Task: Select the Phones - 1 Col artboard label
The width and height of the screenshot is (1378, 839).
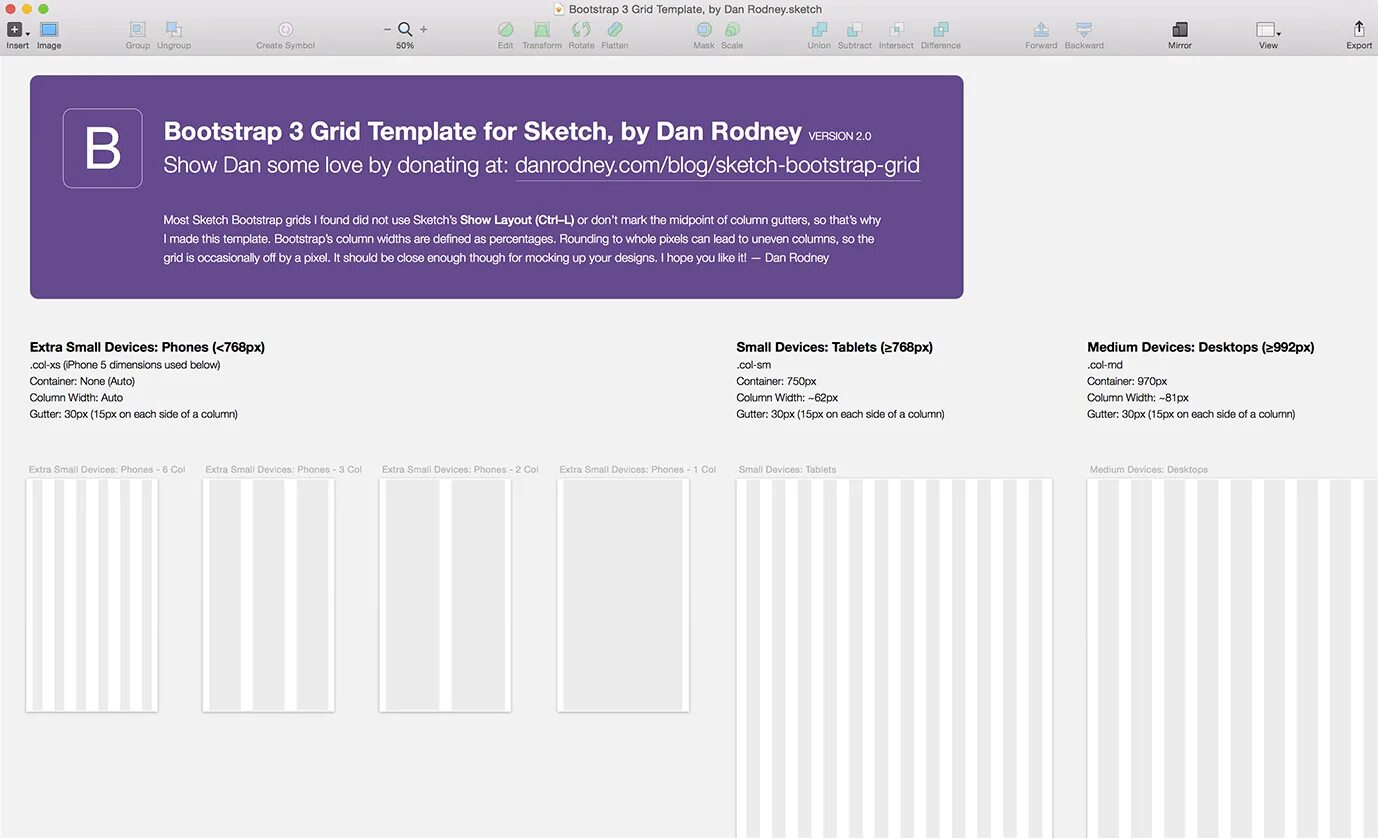Action: 638,469
